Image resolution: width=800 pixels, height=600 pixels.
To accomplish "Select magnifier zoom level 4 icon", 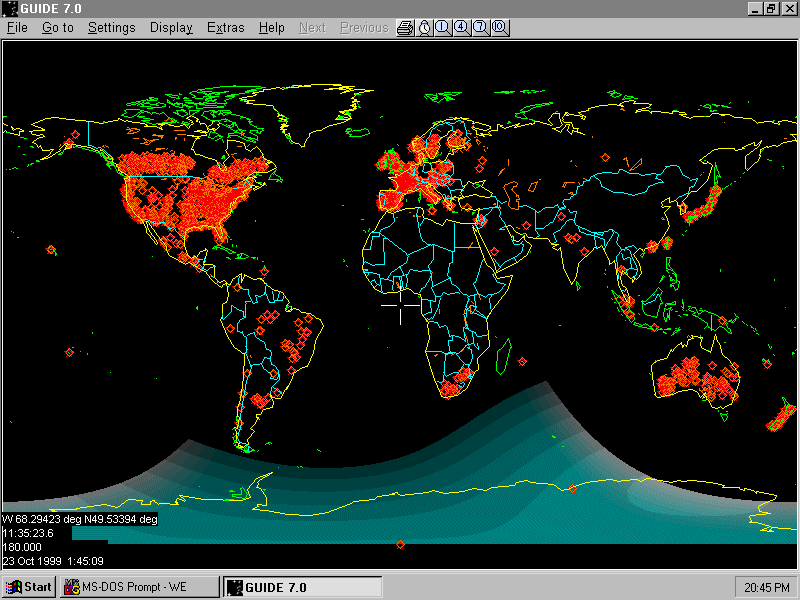I will [x=461, y=28].
